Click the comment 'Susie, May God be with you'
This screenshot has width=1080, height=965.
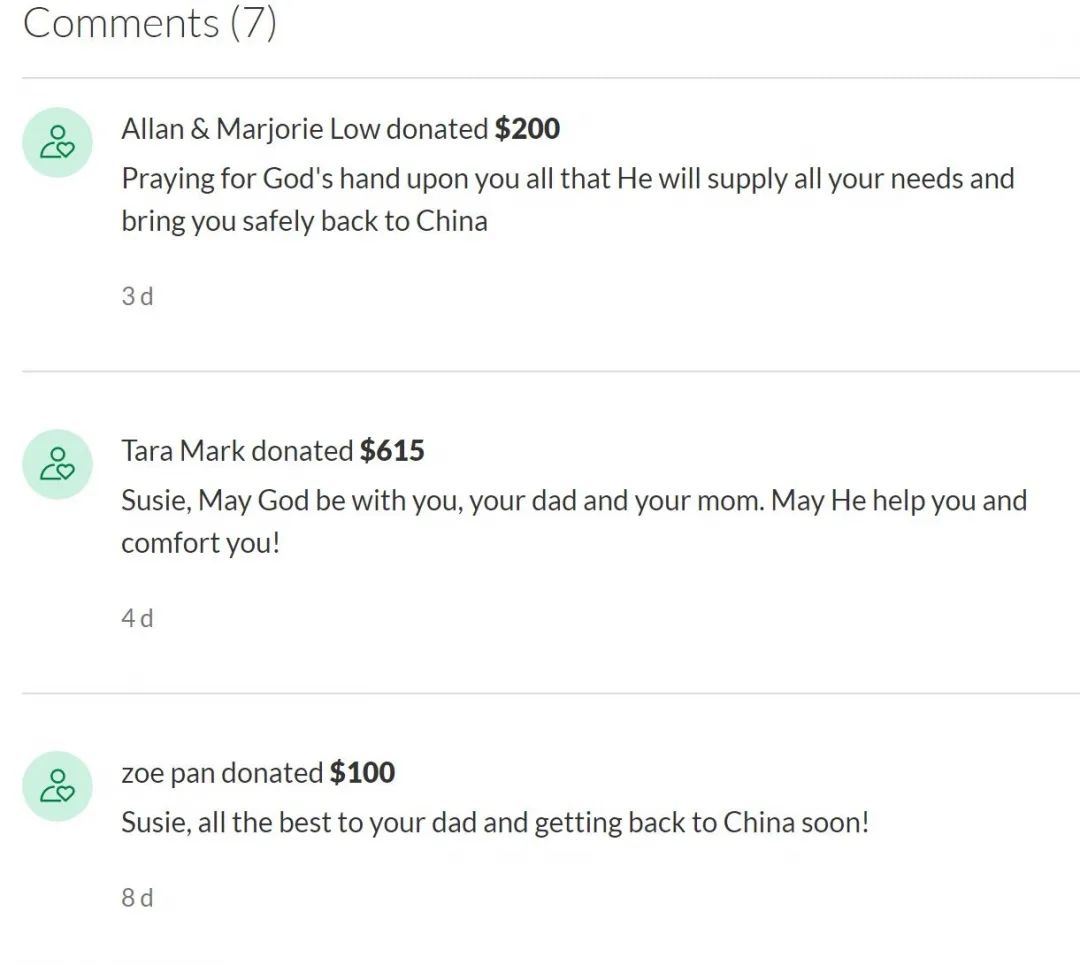(574, 521)
